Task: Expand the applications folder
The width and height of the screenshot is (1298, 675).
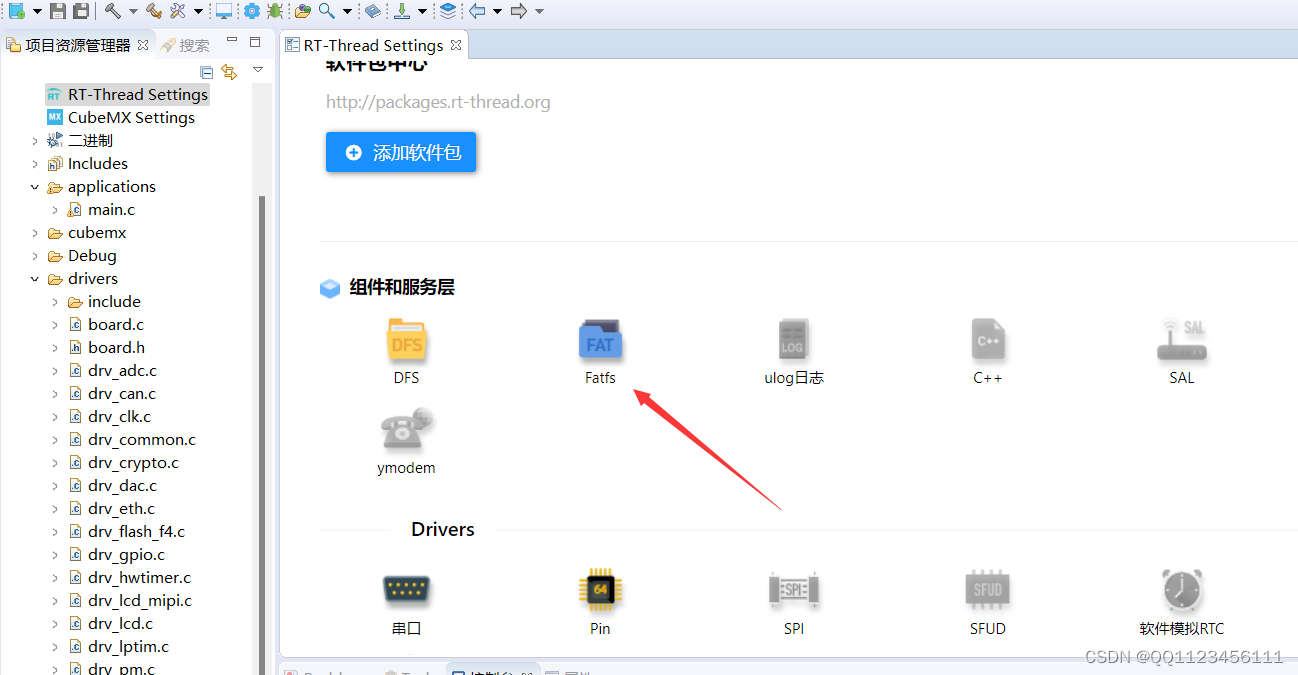Action: point(34,186)
